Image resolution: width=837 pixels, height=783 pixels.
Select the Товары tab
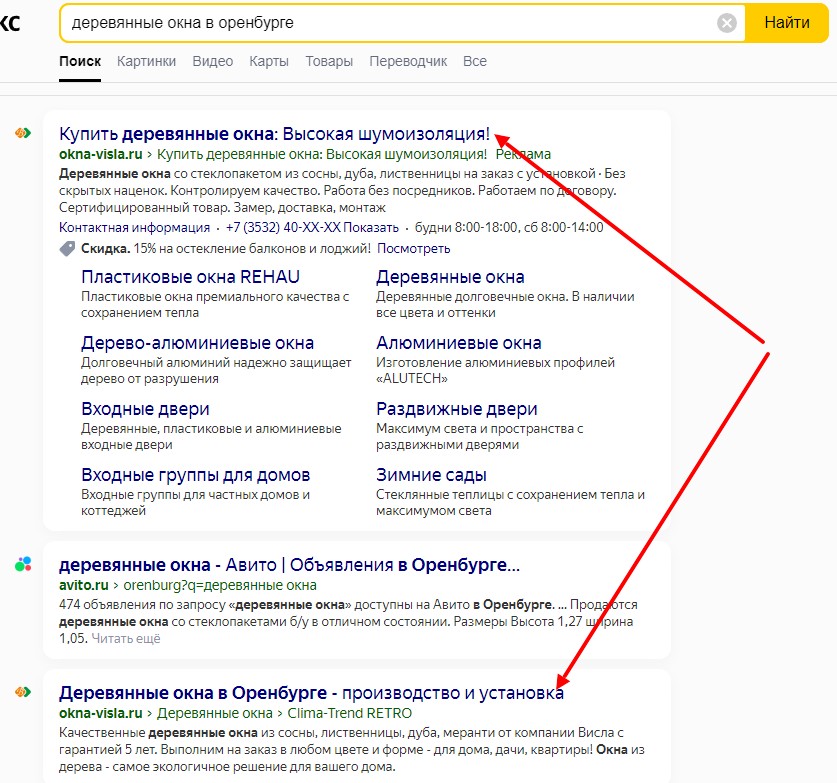329,61
